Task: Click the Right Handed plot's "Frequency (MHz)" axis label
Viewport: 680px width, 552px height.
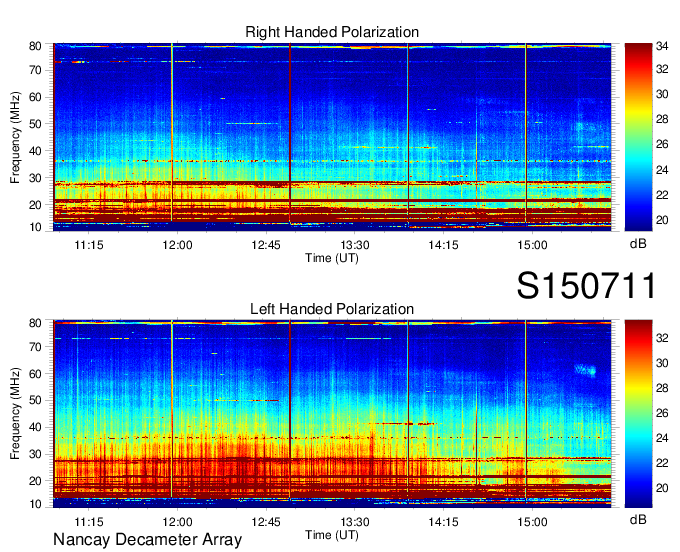Action: [15, 137]
